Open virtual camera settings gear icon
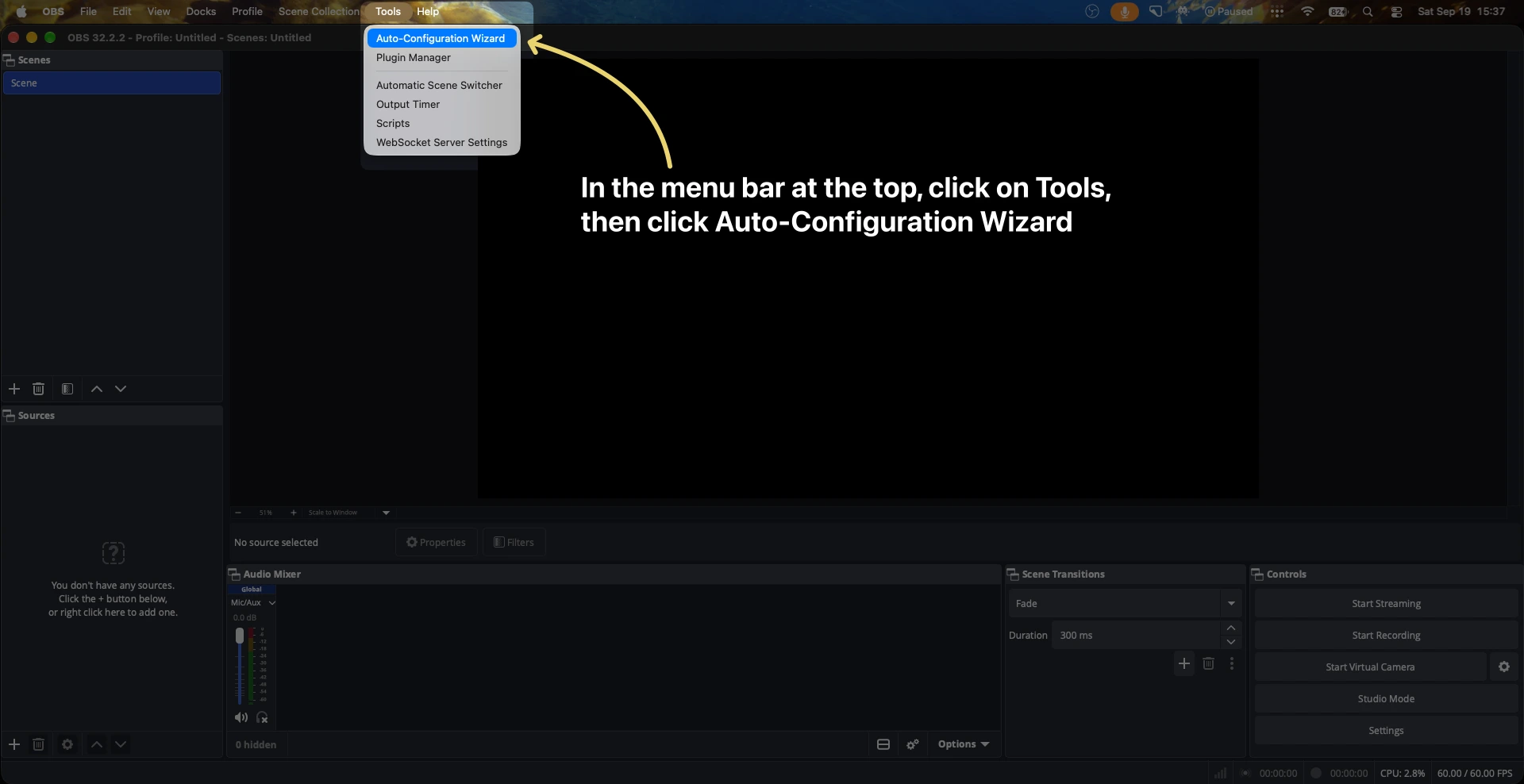The width and height of the screenshot is (1524, 784). [1504, 667]
